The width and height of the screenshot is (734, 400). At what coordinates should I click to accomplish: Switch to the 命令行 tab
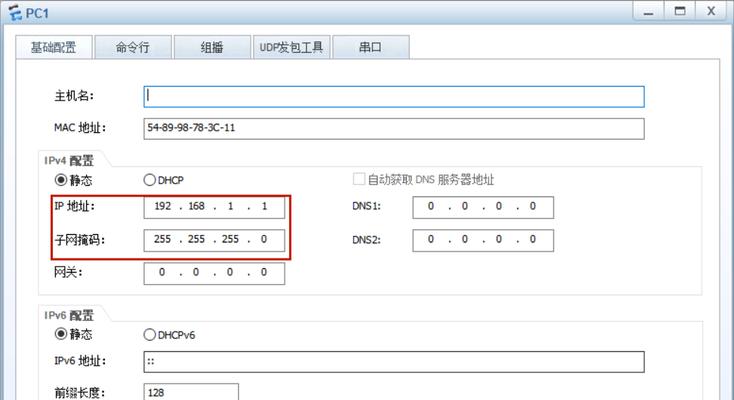133,47
